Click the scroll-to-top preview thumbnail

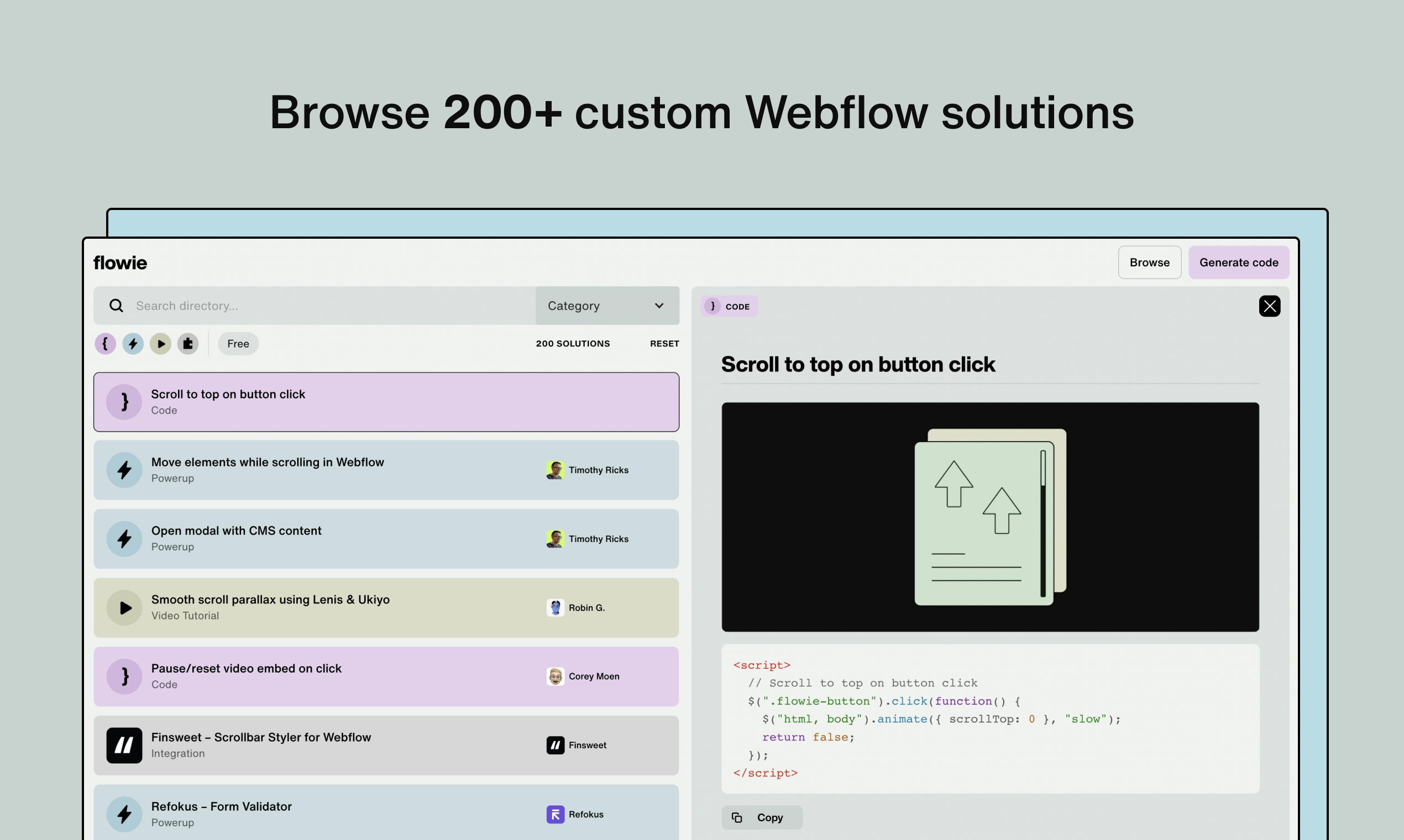pos(989,517)
